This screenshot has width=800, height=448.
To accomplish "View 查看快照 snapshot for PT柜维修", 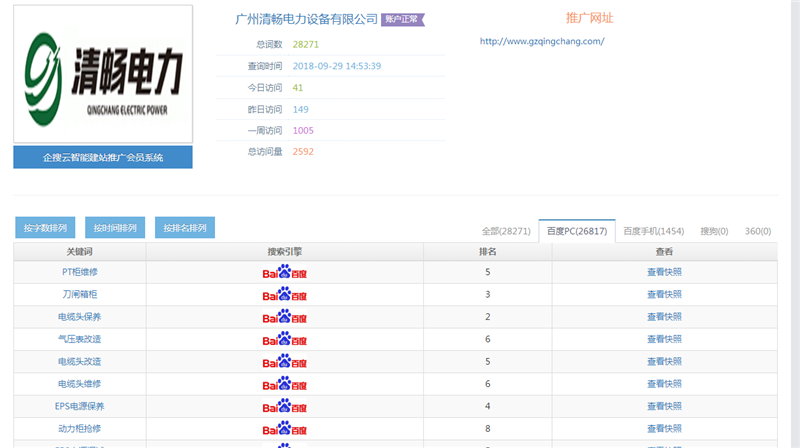I will (x=664, y=272).
